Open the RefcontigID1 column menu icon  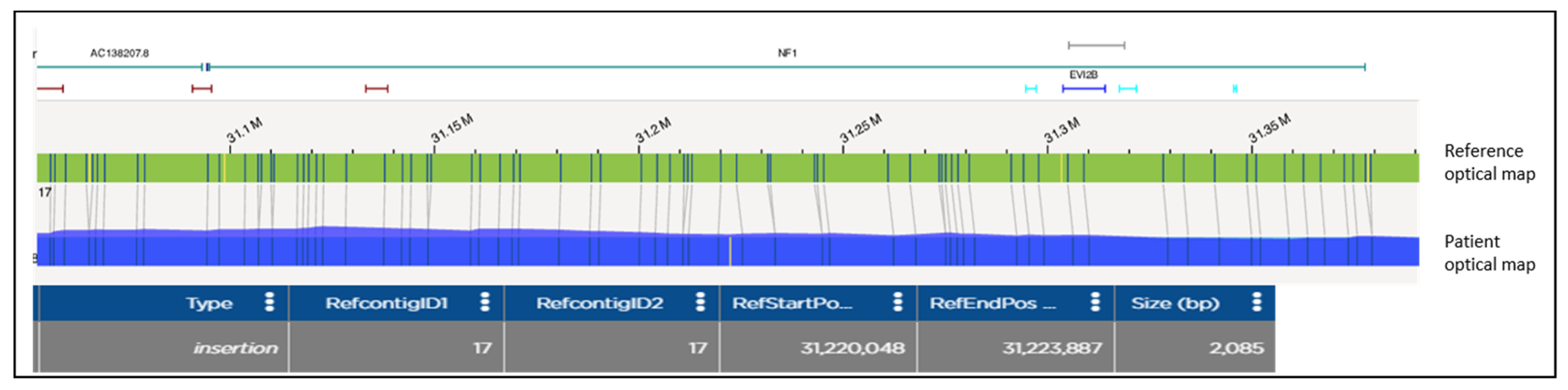click(x=485, y=302)
